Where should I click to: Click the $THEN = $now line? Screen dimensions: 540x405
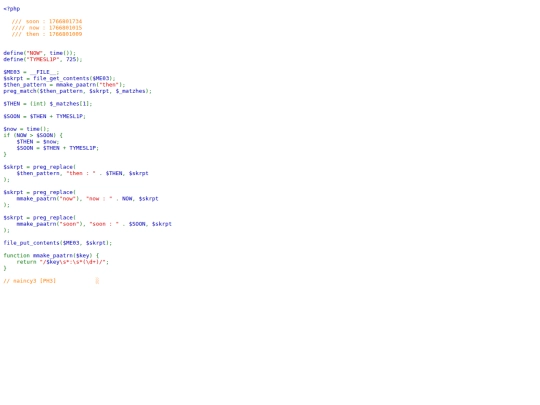coord(38,142)
